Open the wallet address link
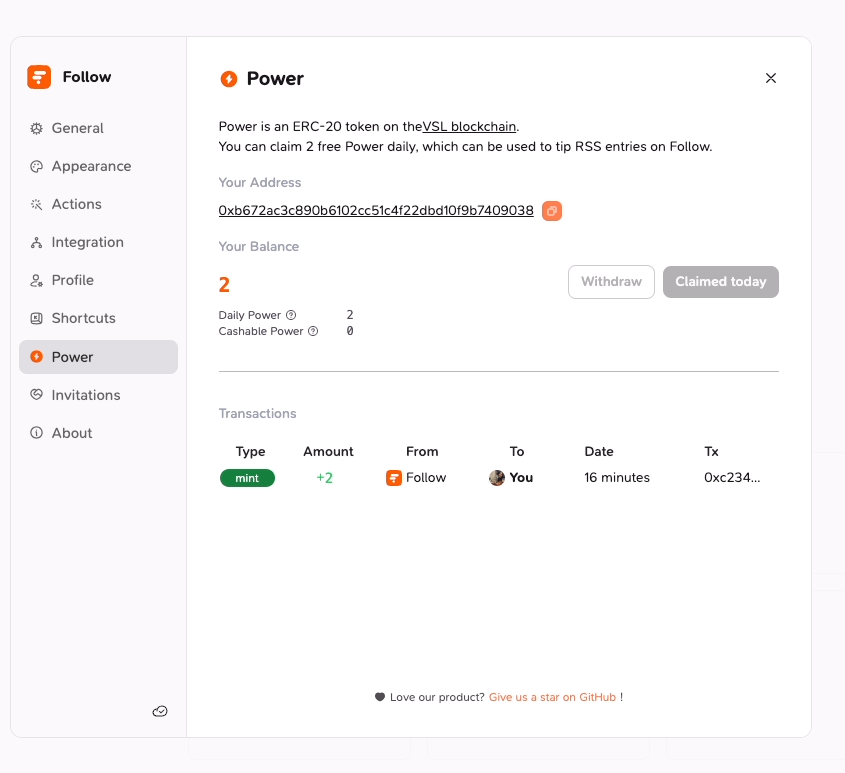Screen dimensions: 845x773 (376, 210)
